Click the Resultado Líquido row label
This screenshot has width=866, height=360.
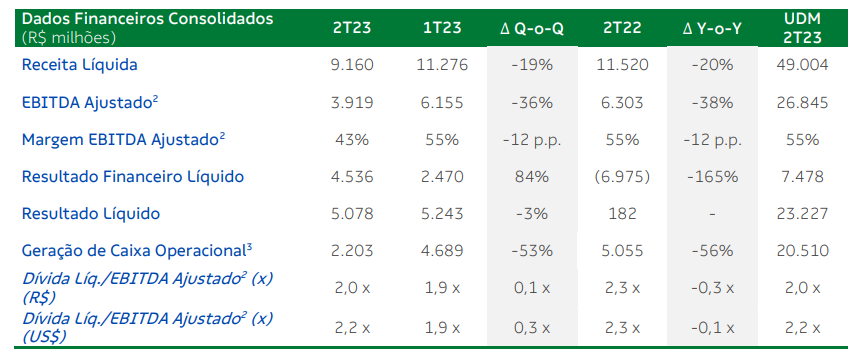pyautogui.click(x=91, y=214)
